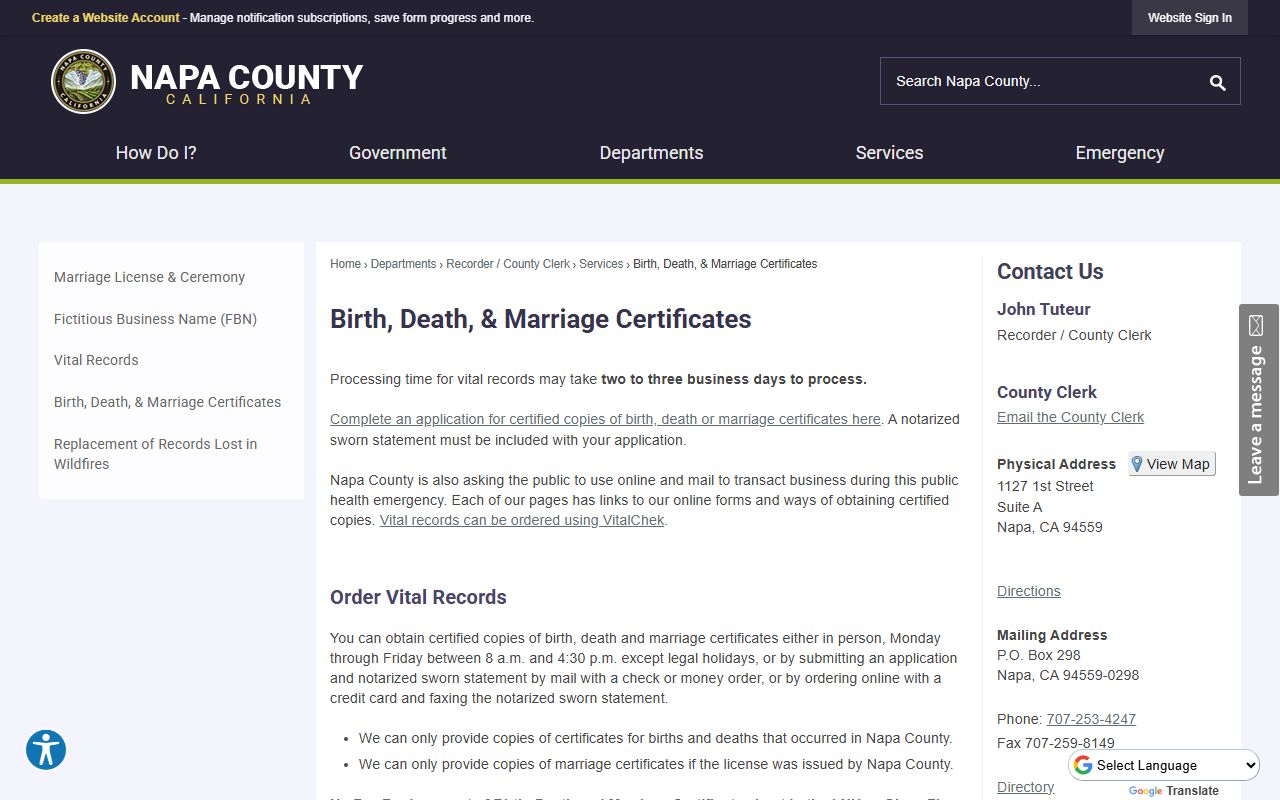Click the Birth, Death, & Marriage Certificates page heading

[540, 319]
